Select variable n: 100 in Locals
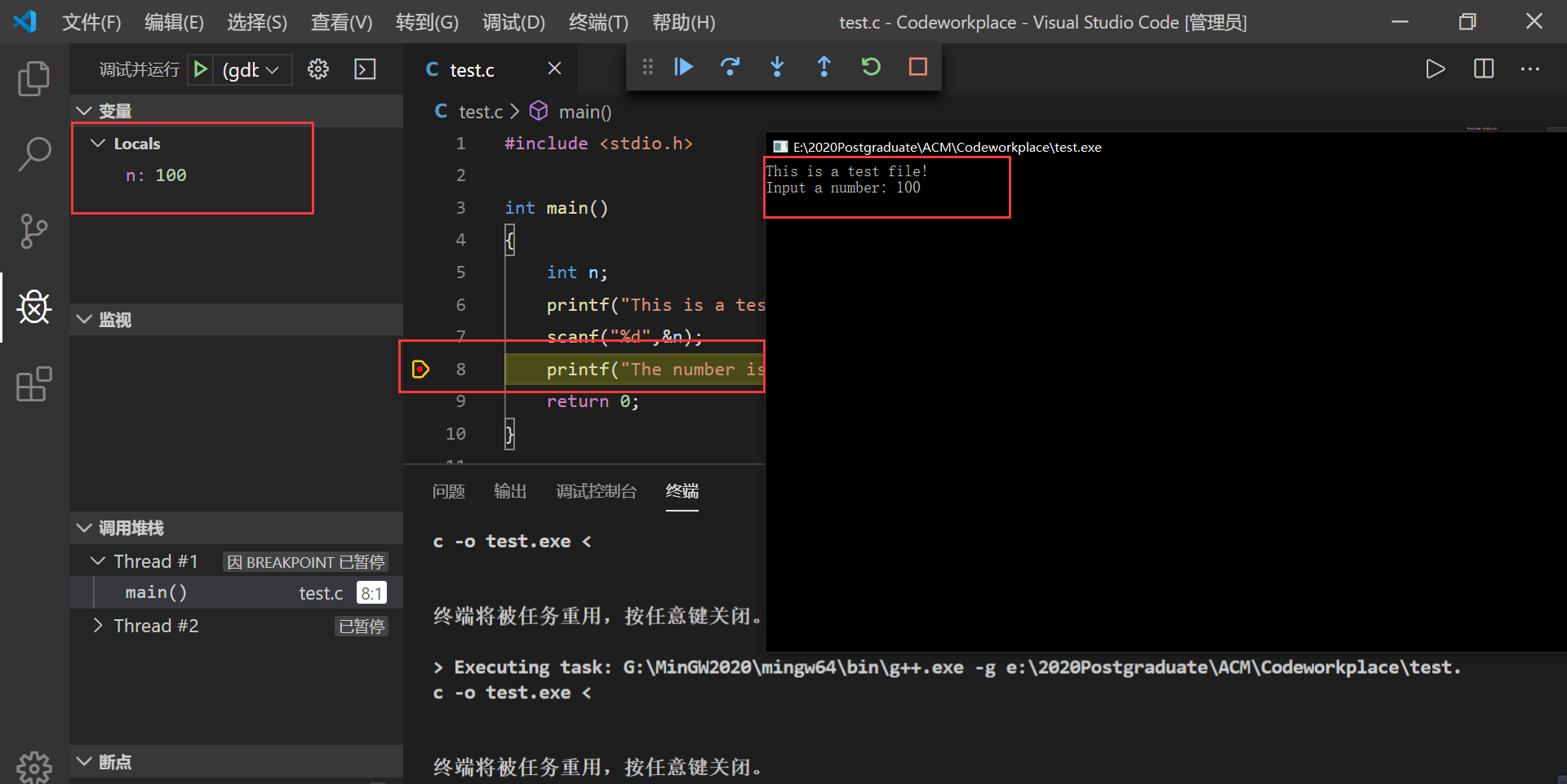Screen dimensions: 1567x784 click(156, 175)
